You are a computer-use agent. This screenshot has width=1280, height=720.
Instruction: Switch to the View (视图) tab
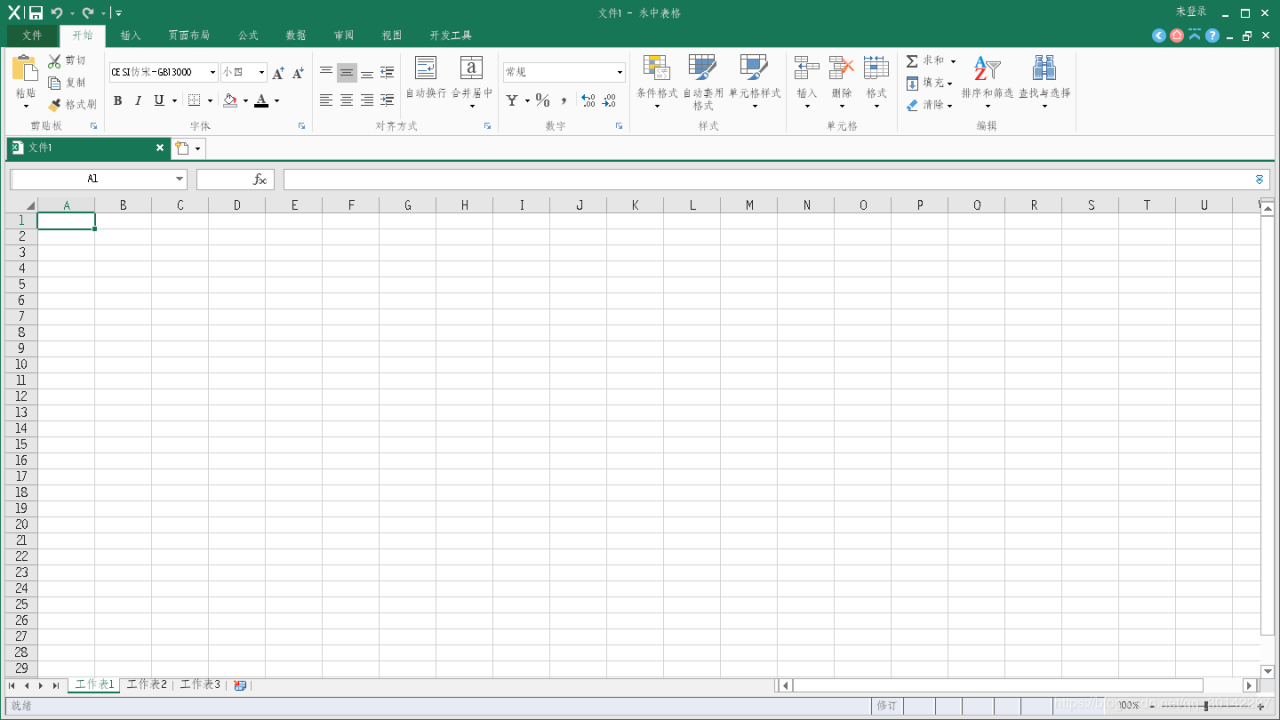392,35
